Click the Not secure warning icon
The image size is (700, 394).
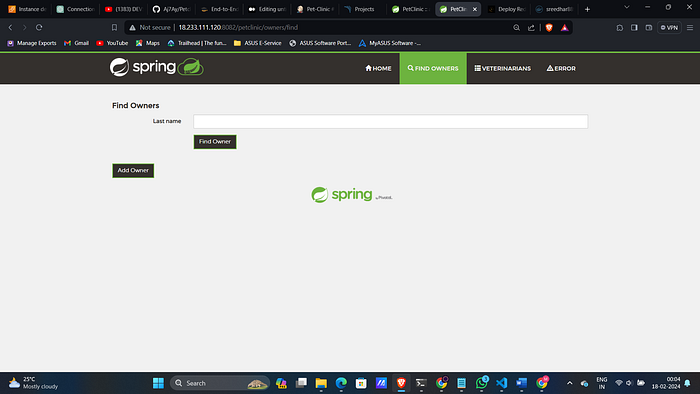point(133,27)
